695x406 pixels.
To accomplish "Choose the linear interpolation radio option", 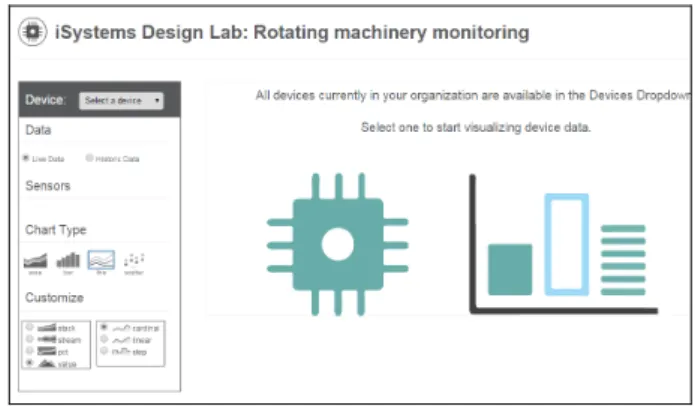I will [x=104, y=339].
